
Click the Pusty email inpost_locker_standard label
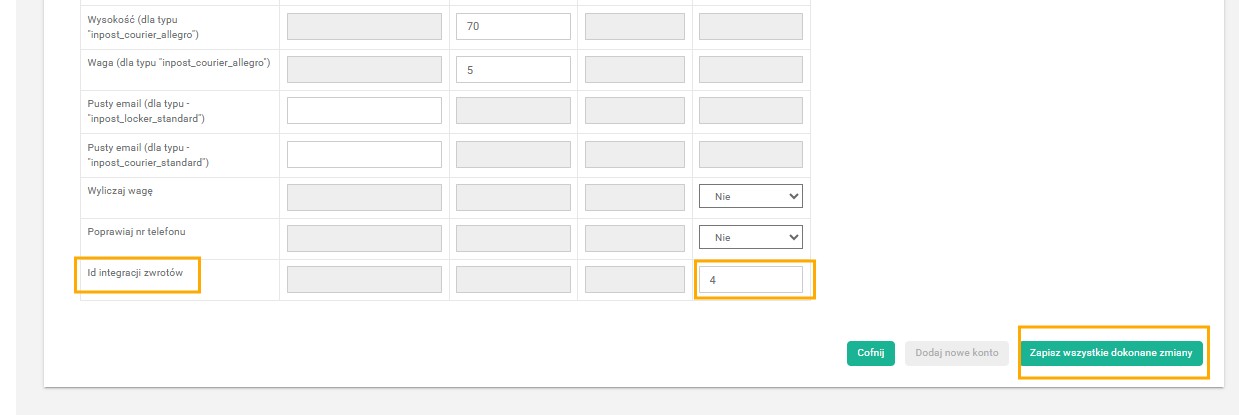(146, 111)
